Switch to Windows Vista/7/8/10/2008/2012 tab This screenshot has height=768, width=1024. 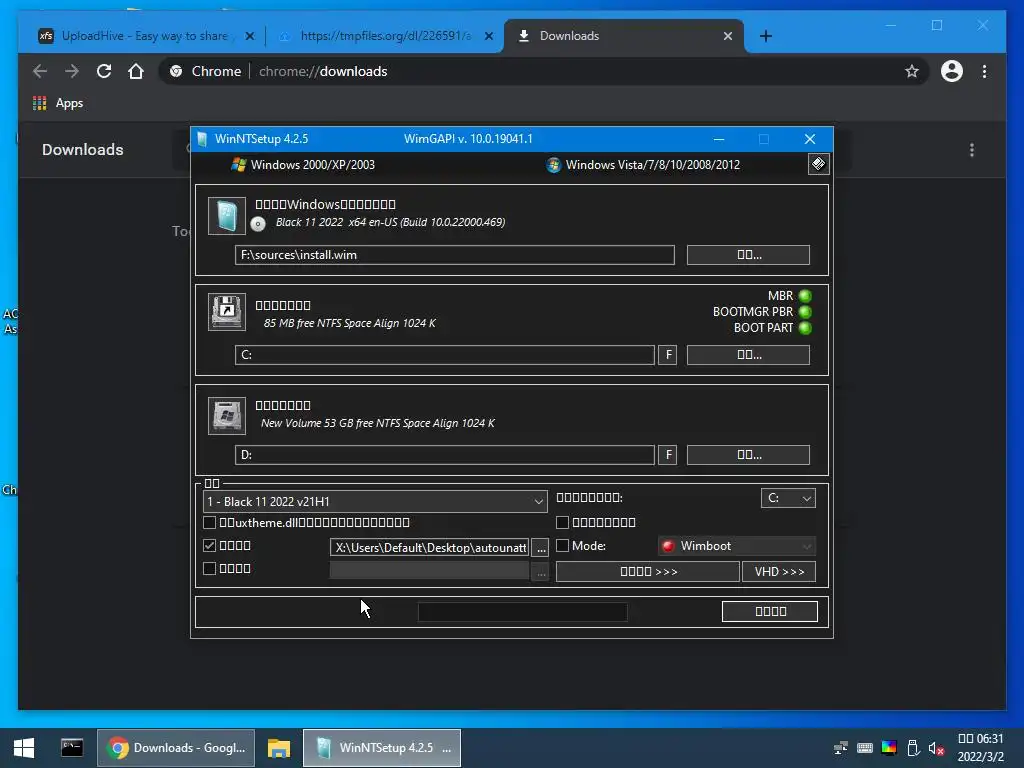(x=643, y=165)
